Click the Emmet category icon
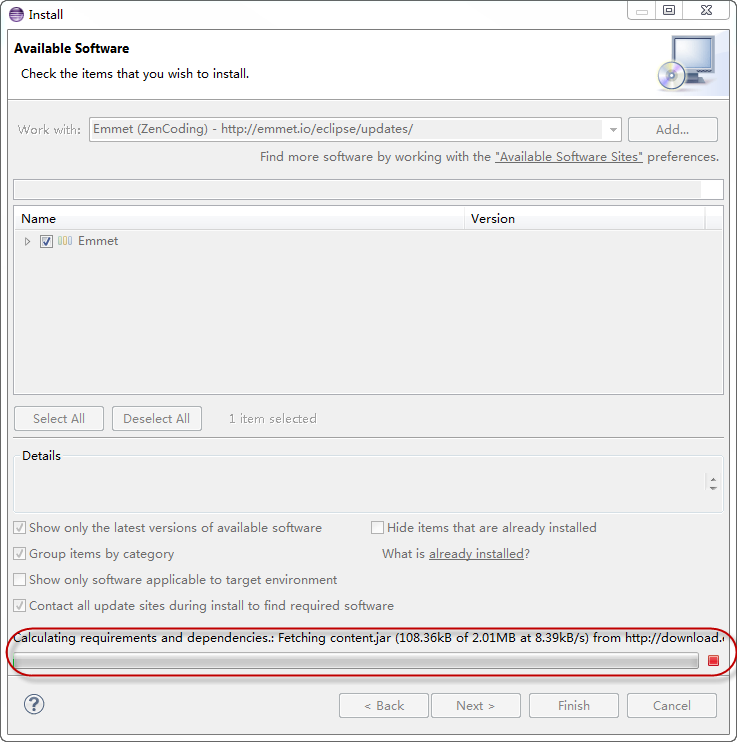The image size is (737, 742). coord(65,241)
